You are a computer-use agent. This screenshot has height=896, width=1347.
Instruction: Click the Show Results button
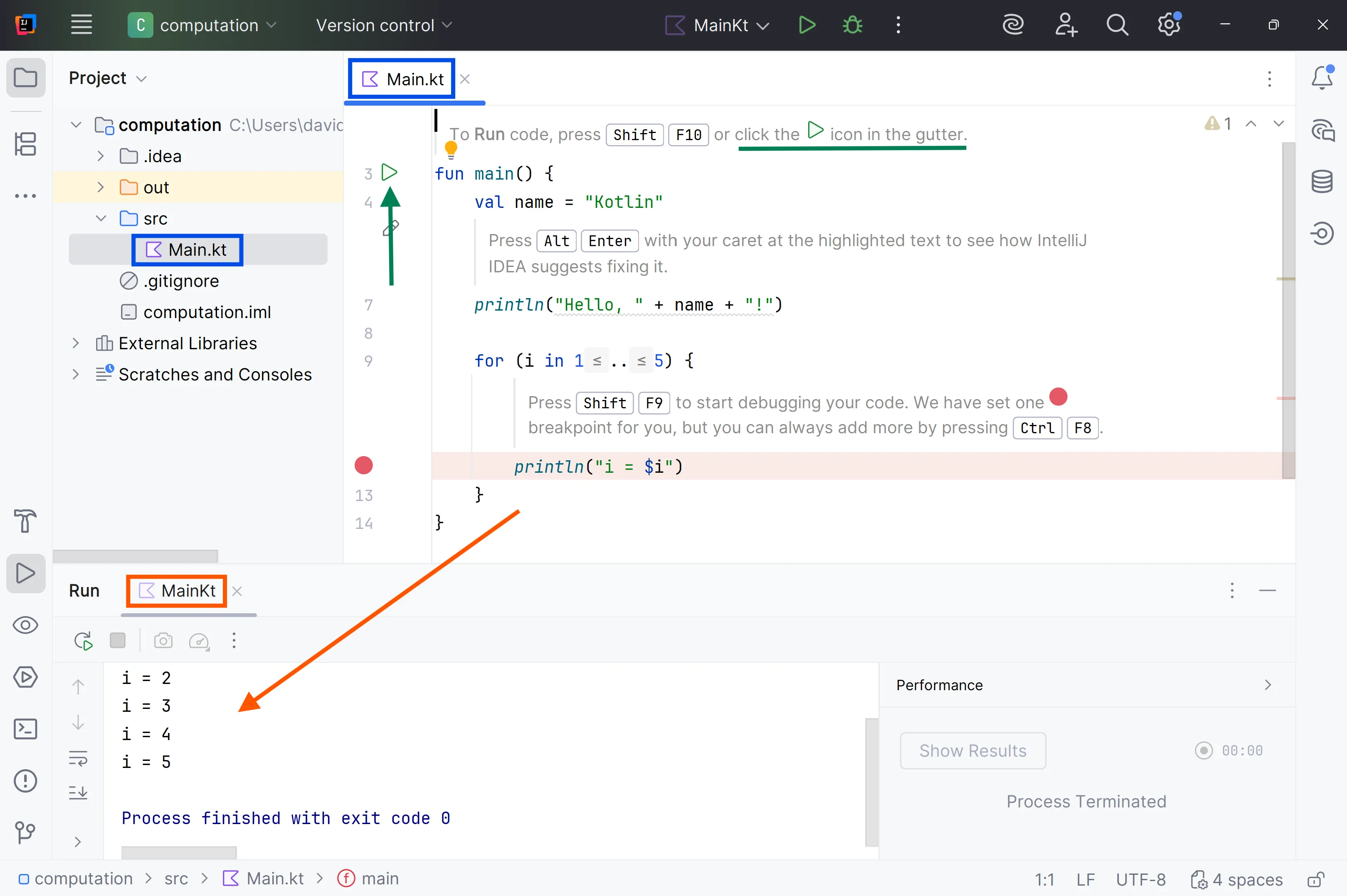[x=972, y=750]
